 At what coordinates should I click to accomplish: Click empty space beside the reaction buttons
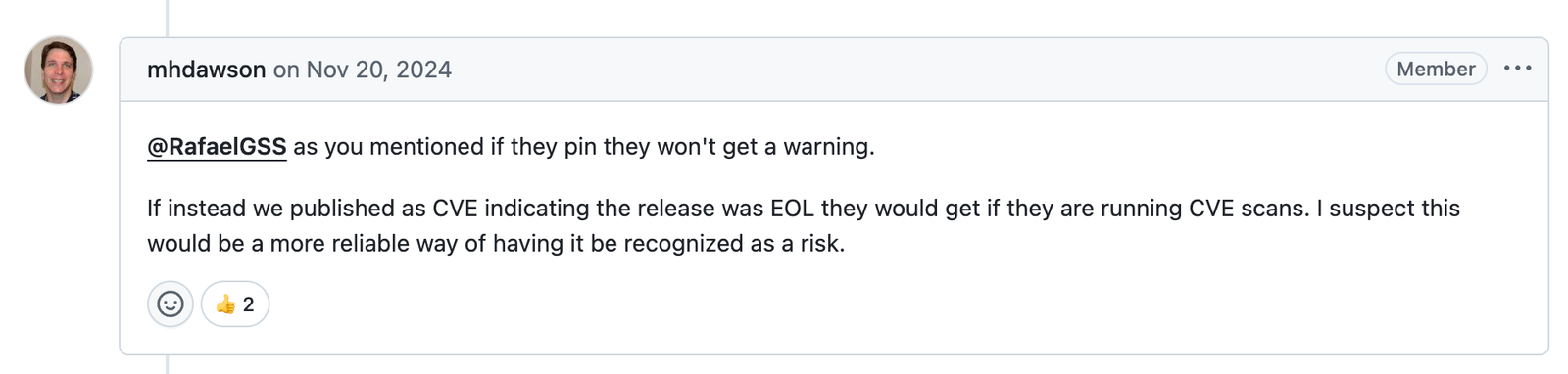click(882, 304)
